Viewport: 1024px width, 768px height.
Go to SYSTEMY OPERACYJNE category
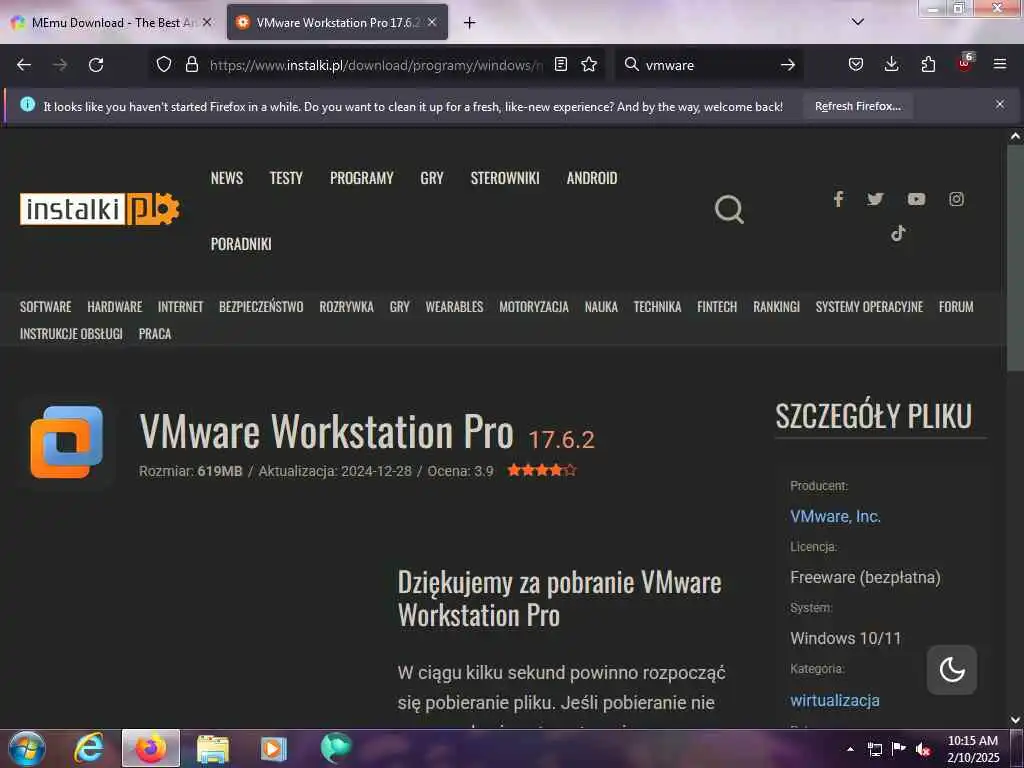pyautogui.click(x=869, y=307)
